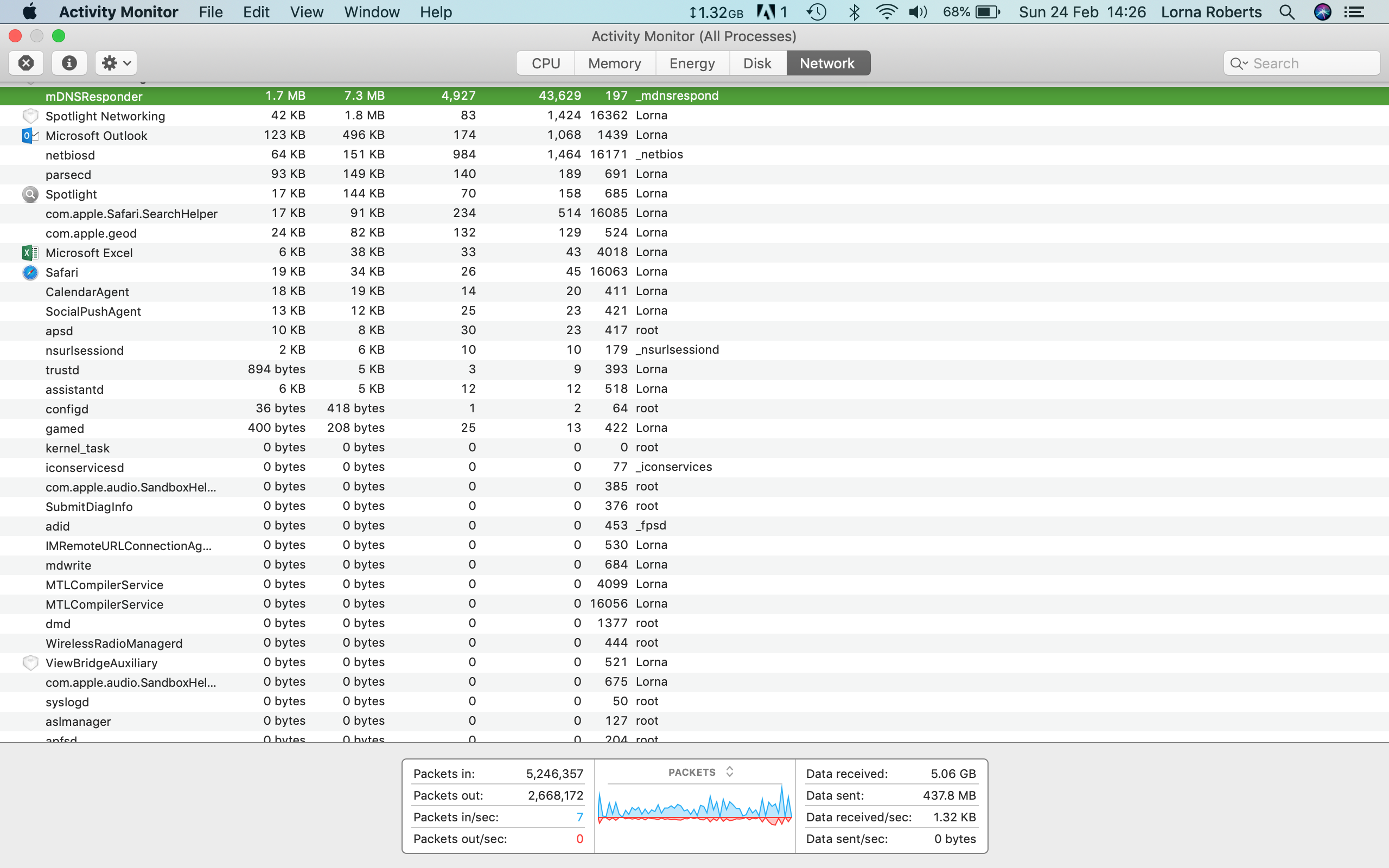Viewport: 1389px width, 868px height.
Task: Toggle the PACKETS graph selector
Action: tap(730, 771)
